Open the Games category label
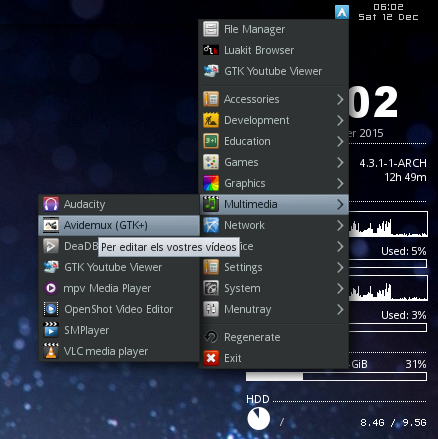Viewport: 438px width, 439px height. click(x=241, y=162)
